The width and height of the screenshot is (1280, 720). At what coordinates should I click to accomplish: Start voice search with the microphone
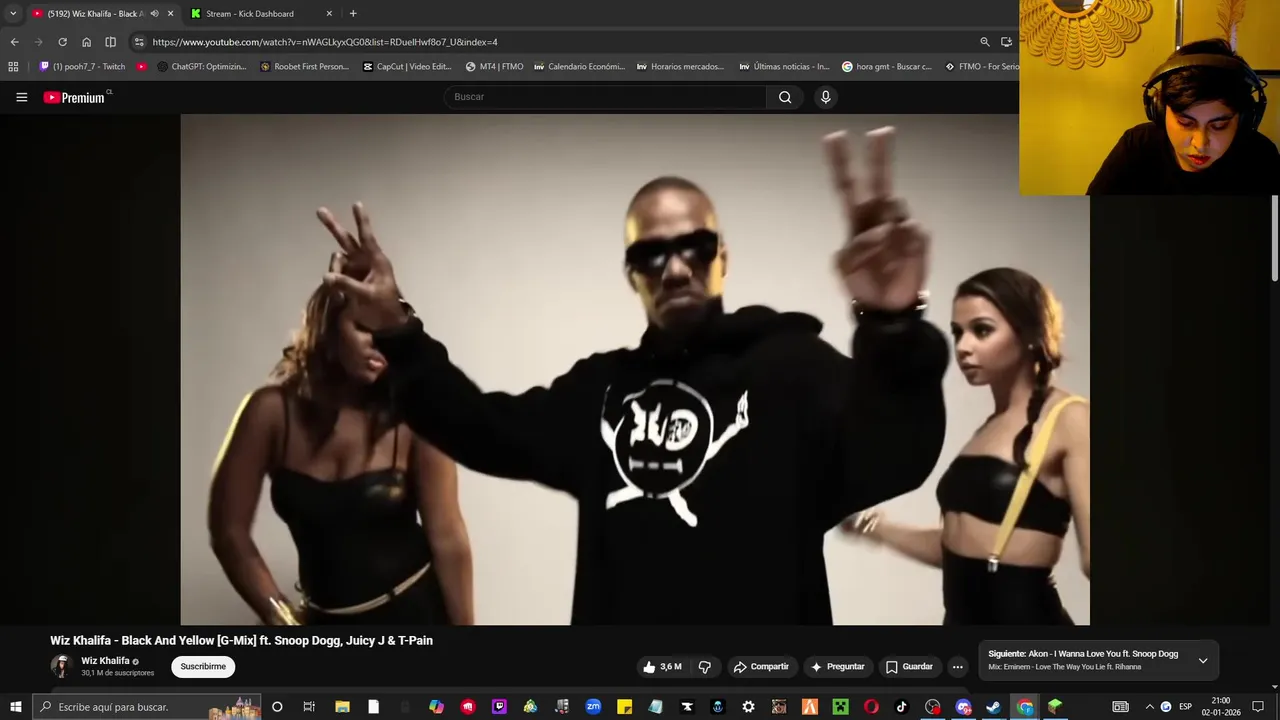825,97
